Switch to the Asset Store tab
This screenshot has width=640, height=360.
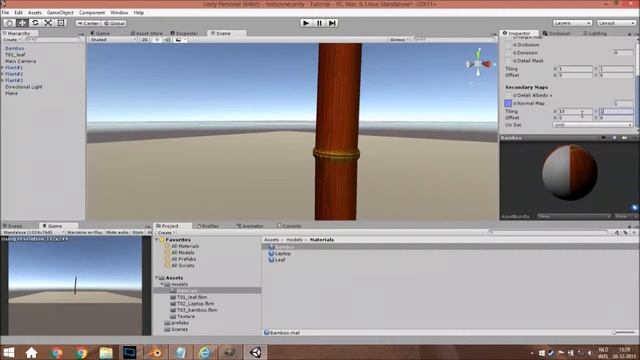(146, 33)
